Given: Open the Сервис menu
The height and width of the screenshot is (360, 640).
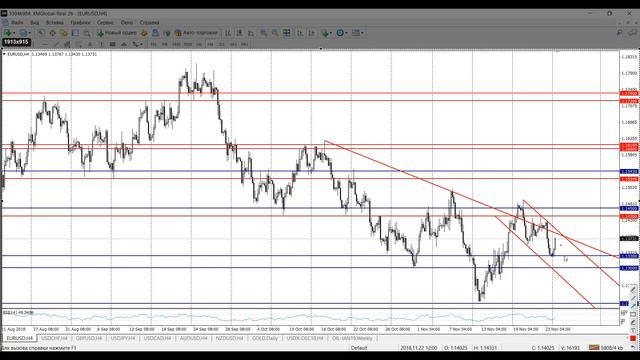Looking at the screenshot, I should [105, 22].
